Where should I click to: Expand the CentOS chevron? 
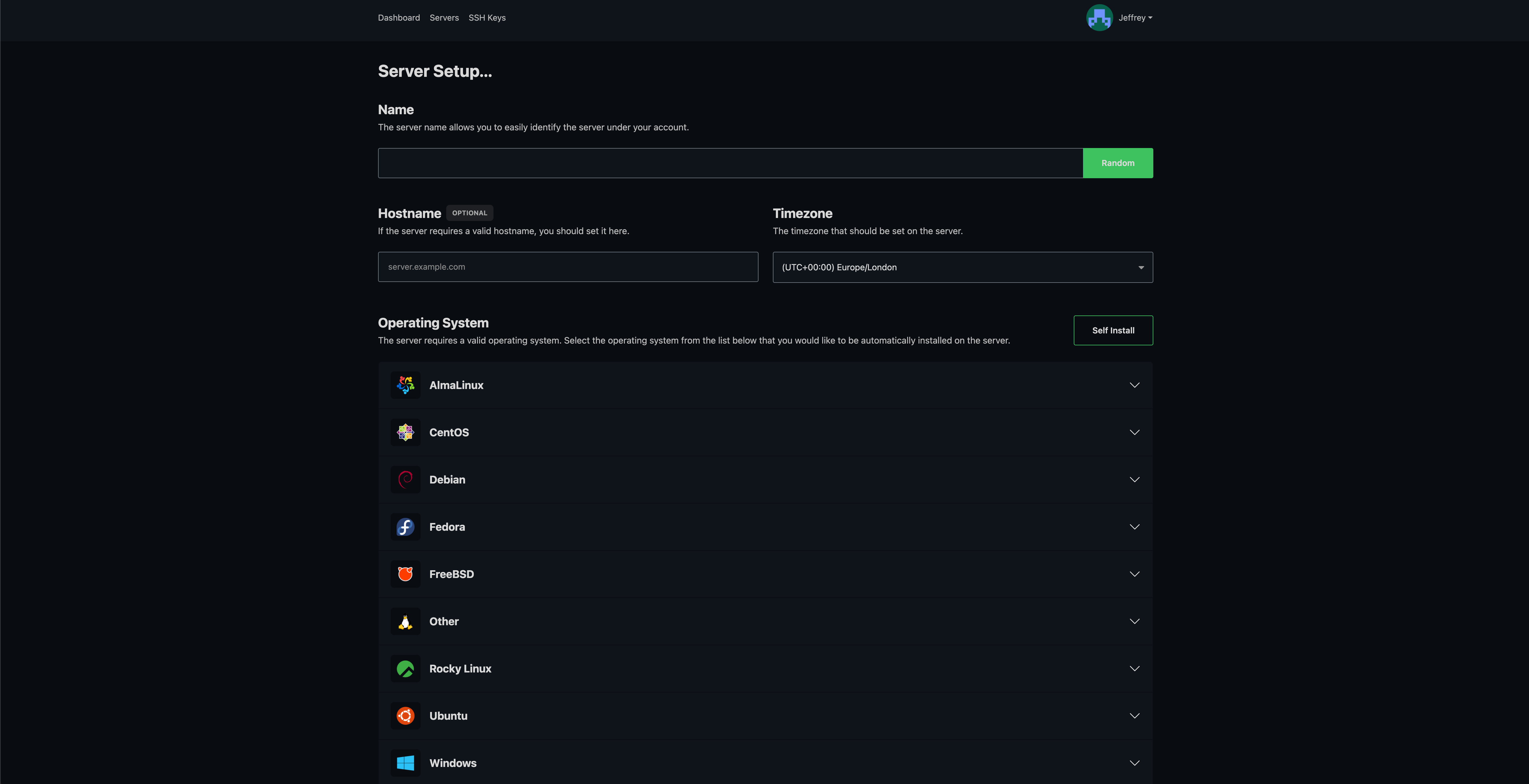1134,432
